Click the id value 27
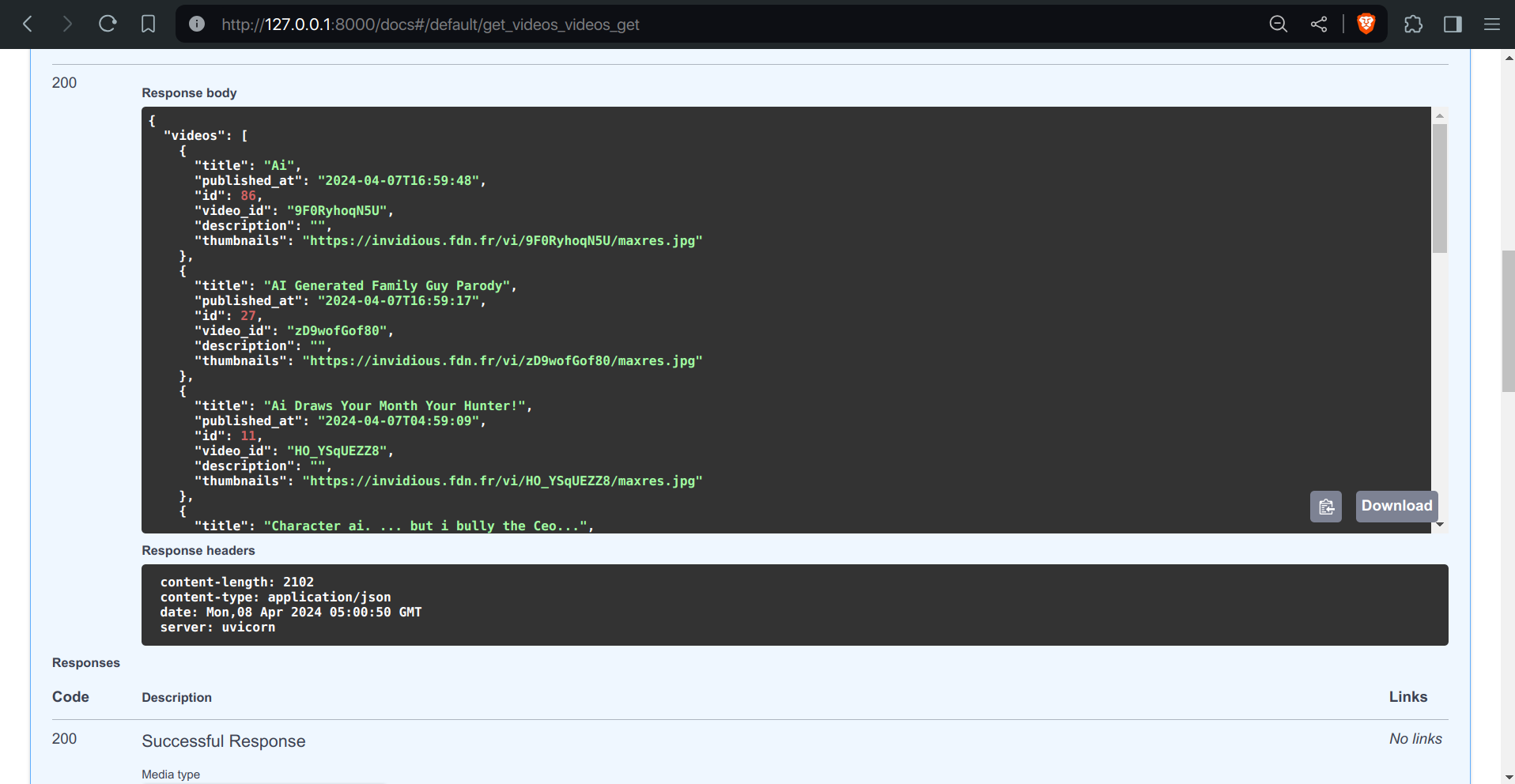This screenshot has width=1515, height=784. point(249,316)
